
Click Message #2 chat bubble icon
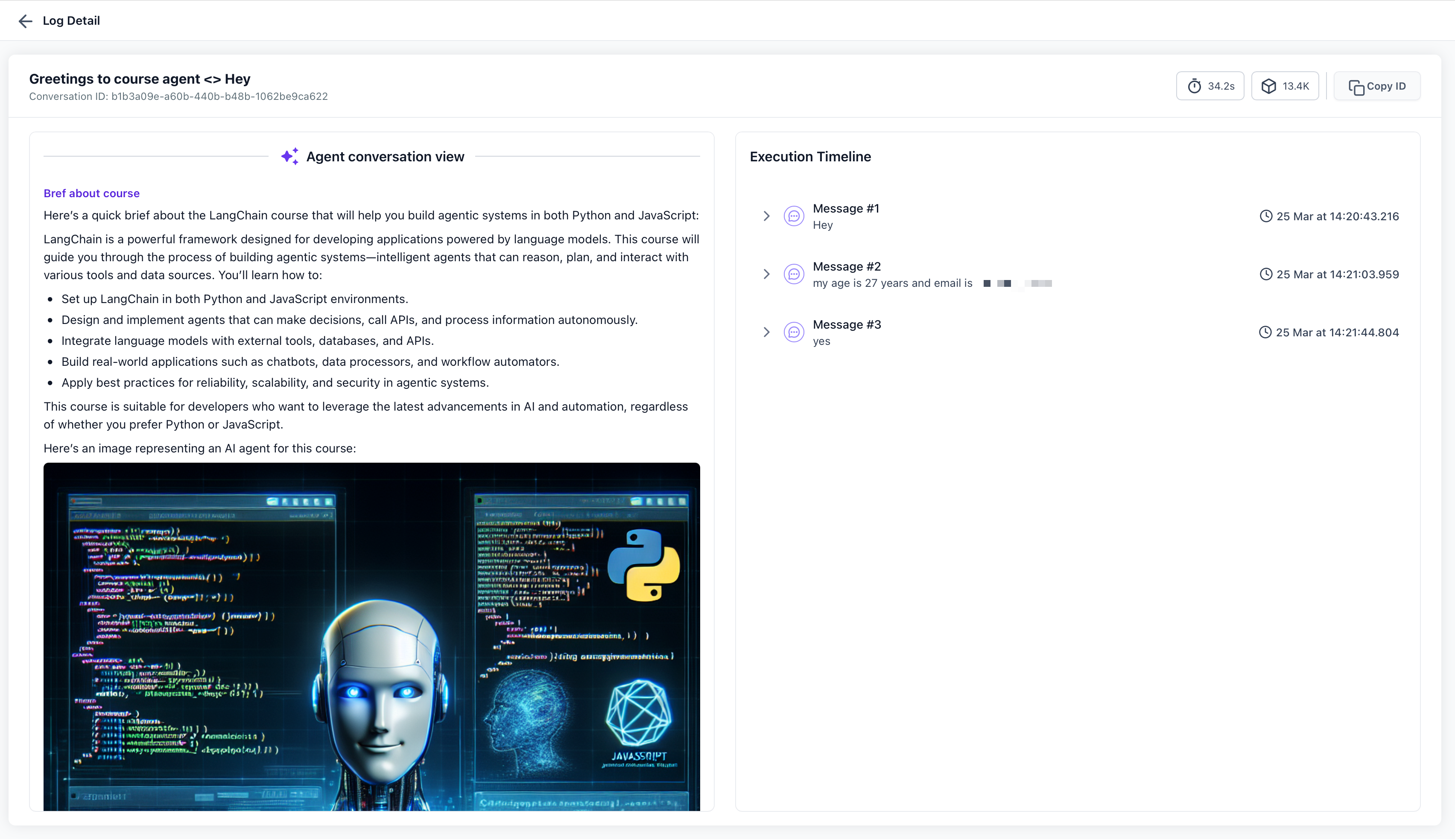tap(794, 274)
